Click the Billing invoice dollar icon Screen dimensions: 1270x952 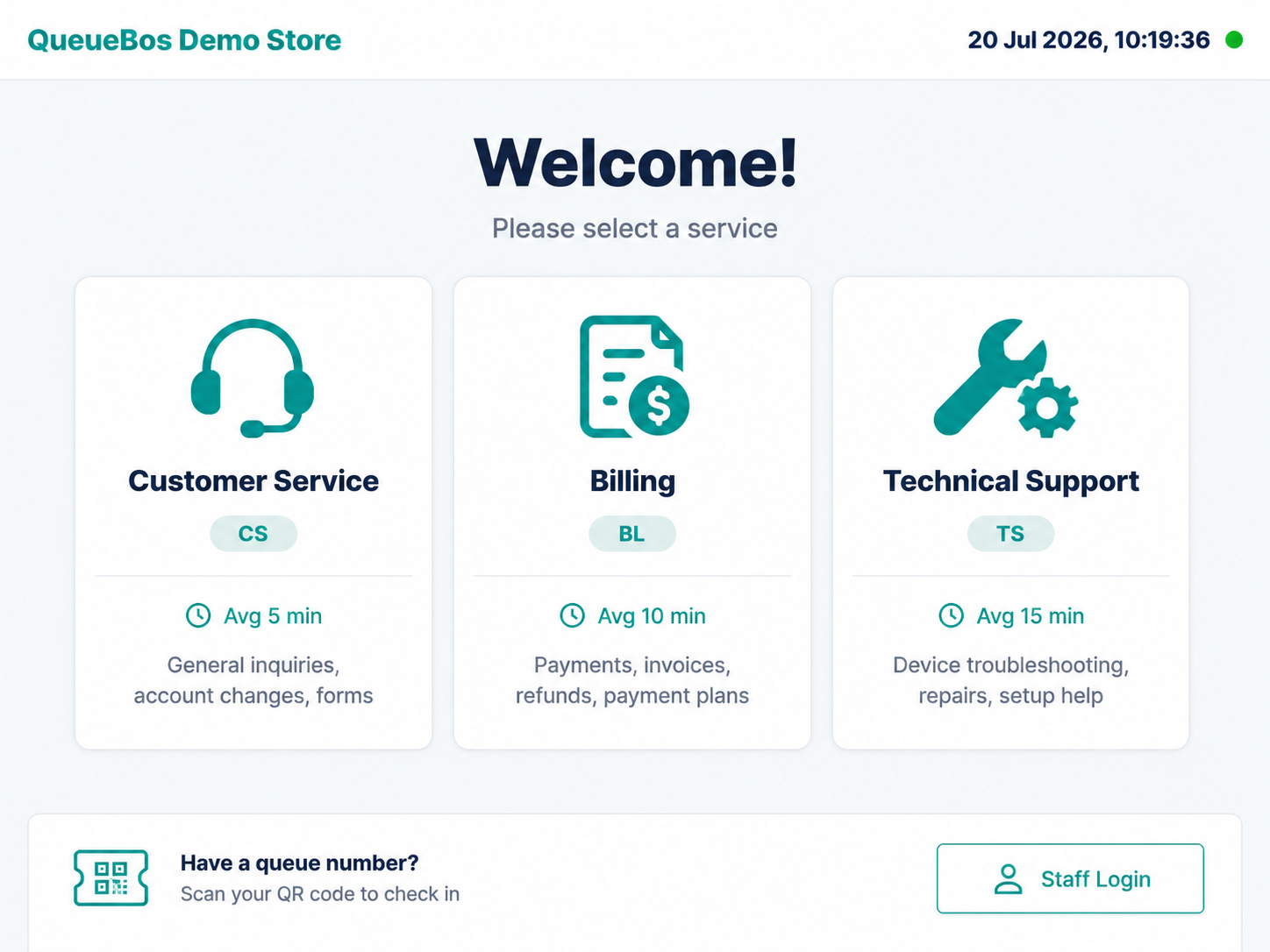point(634,376)
